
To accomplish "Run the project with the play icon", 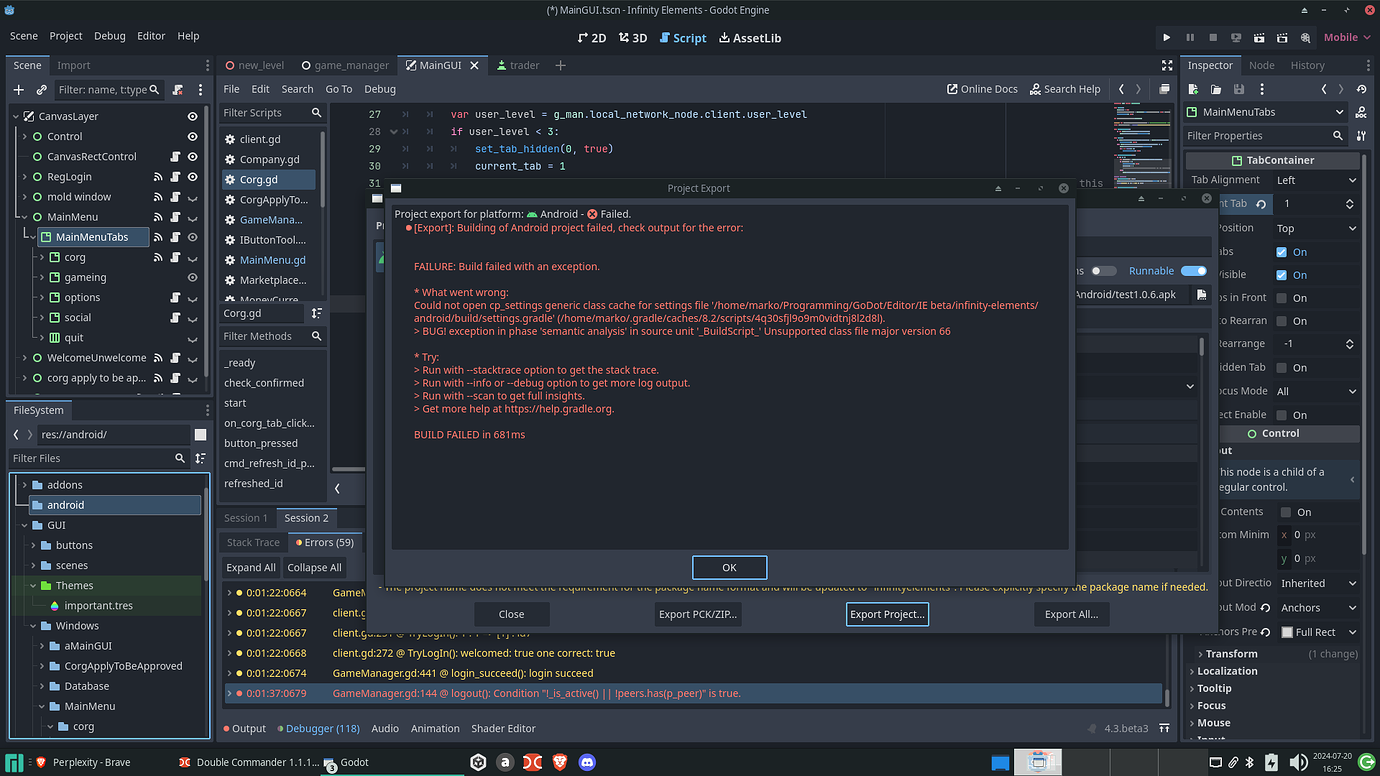I will (x=1166, y=37).
